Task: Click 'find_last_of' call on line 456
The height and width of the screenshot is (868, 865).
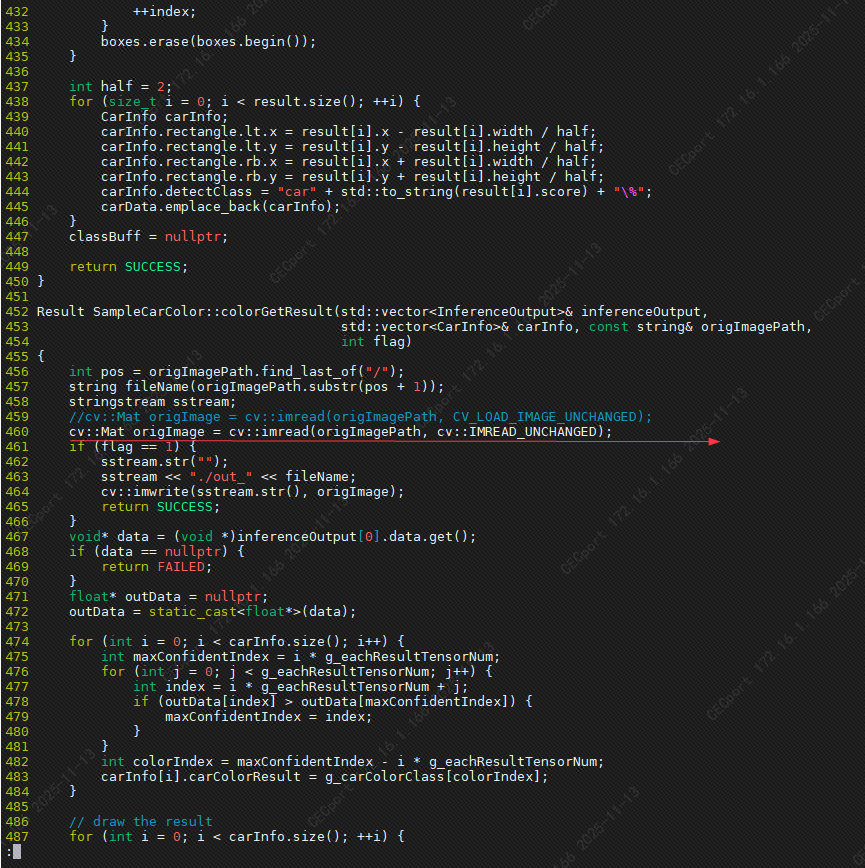Action: click(308, 371)
